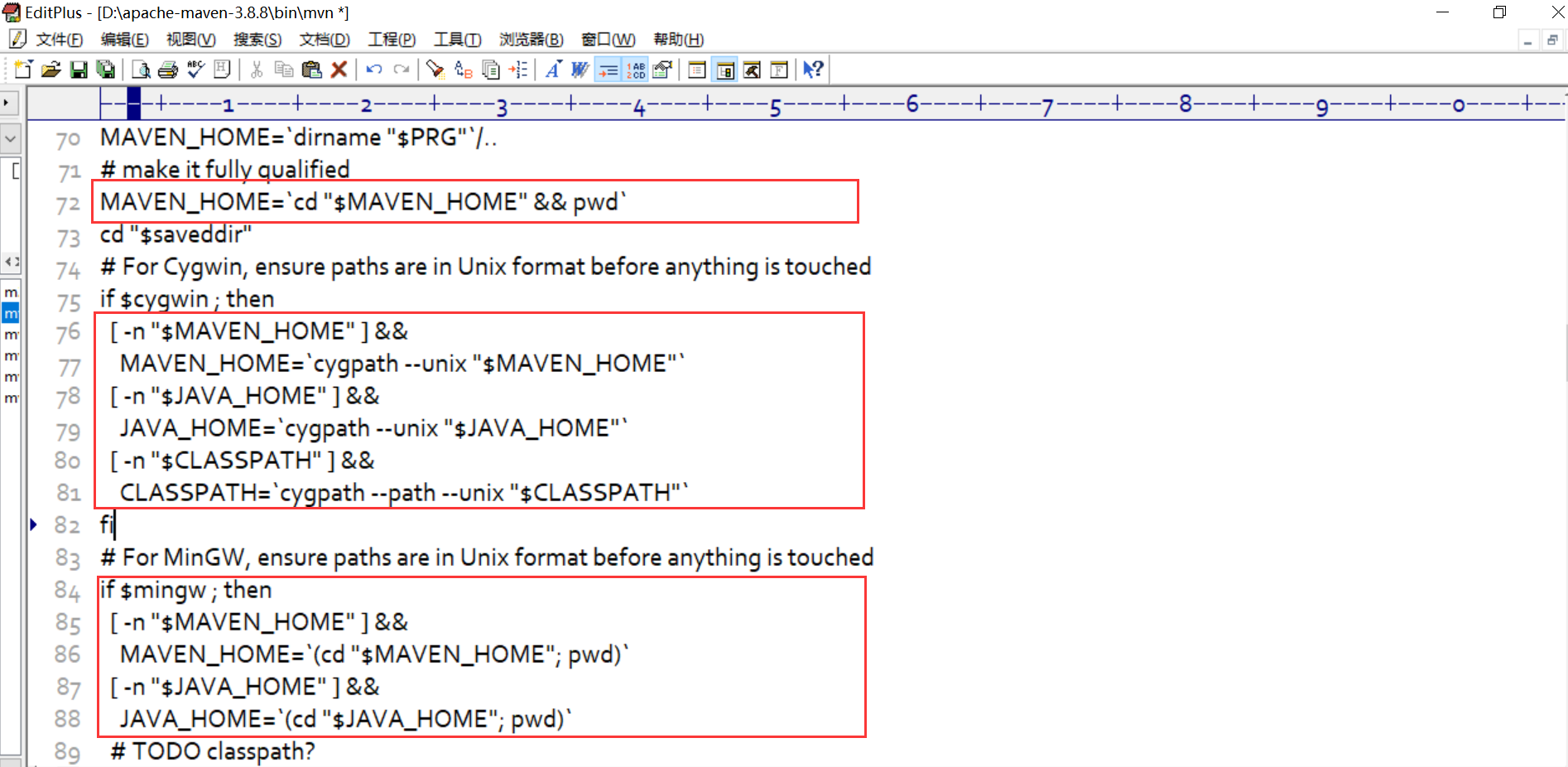
Task: Copy the selection using the Copy icon
Action: (x=284, y=70)
